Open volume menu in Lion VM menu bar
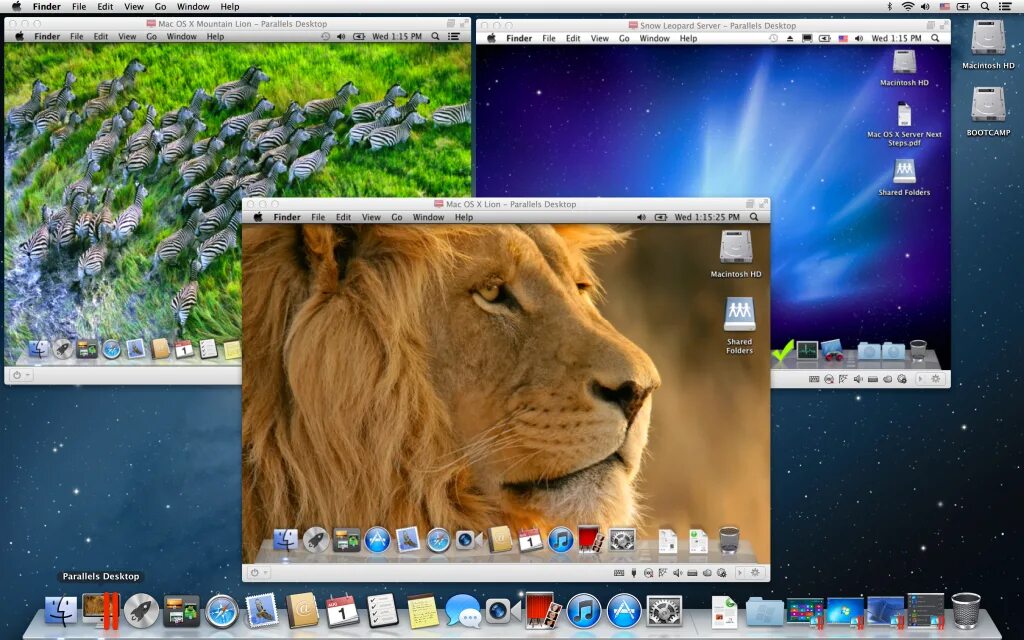The height and width of the screenshot is (640, 1024). tap(641, 217)
